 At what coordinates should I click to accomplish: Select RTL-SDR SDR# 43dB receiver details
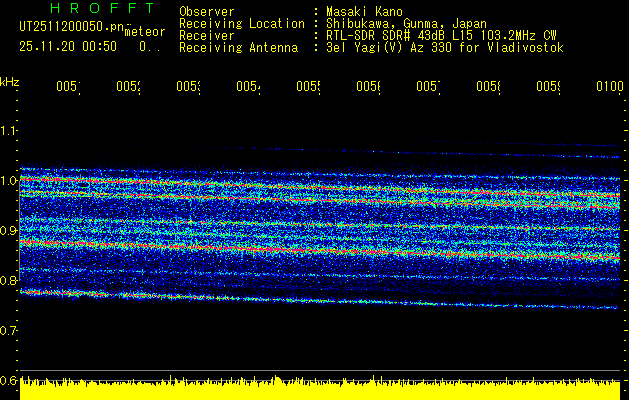pyautogui.click(x=441, y=36)
